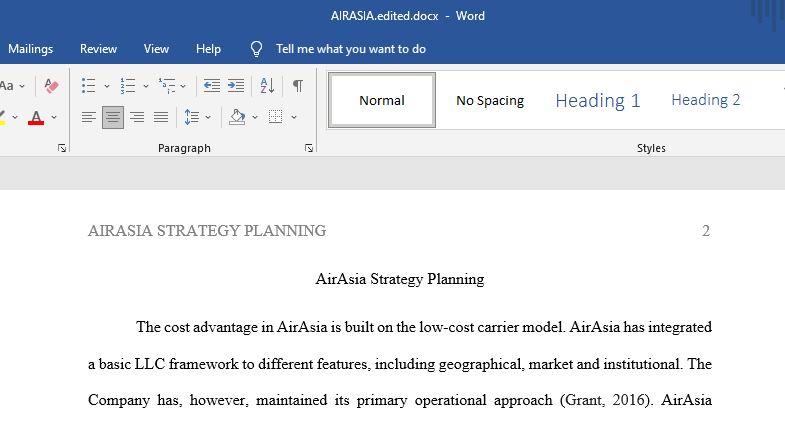This screenshot has height=425, width=785.
Task: Click the AirAsia Strategy Planning title
Action: tap(400, 279)
